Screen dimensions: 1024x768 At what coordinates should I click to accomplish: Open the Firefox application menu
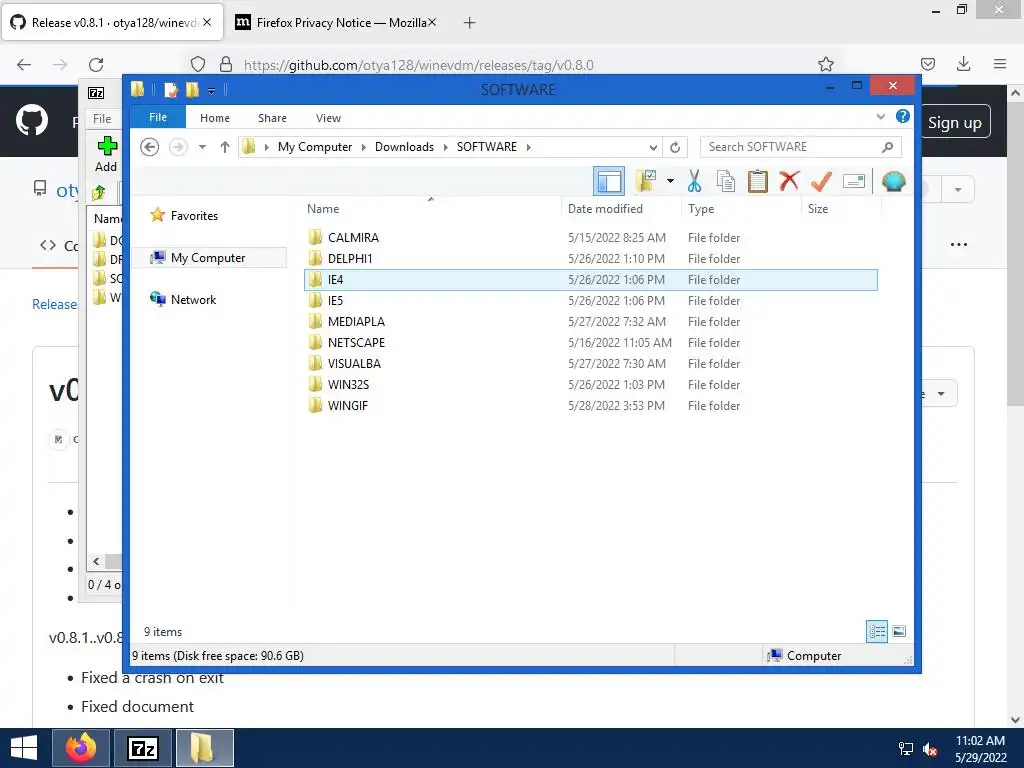coord(1000,64)
